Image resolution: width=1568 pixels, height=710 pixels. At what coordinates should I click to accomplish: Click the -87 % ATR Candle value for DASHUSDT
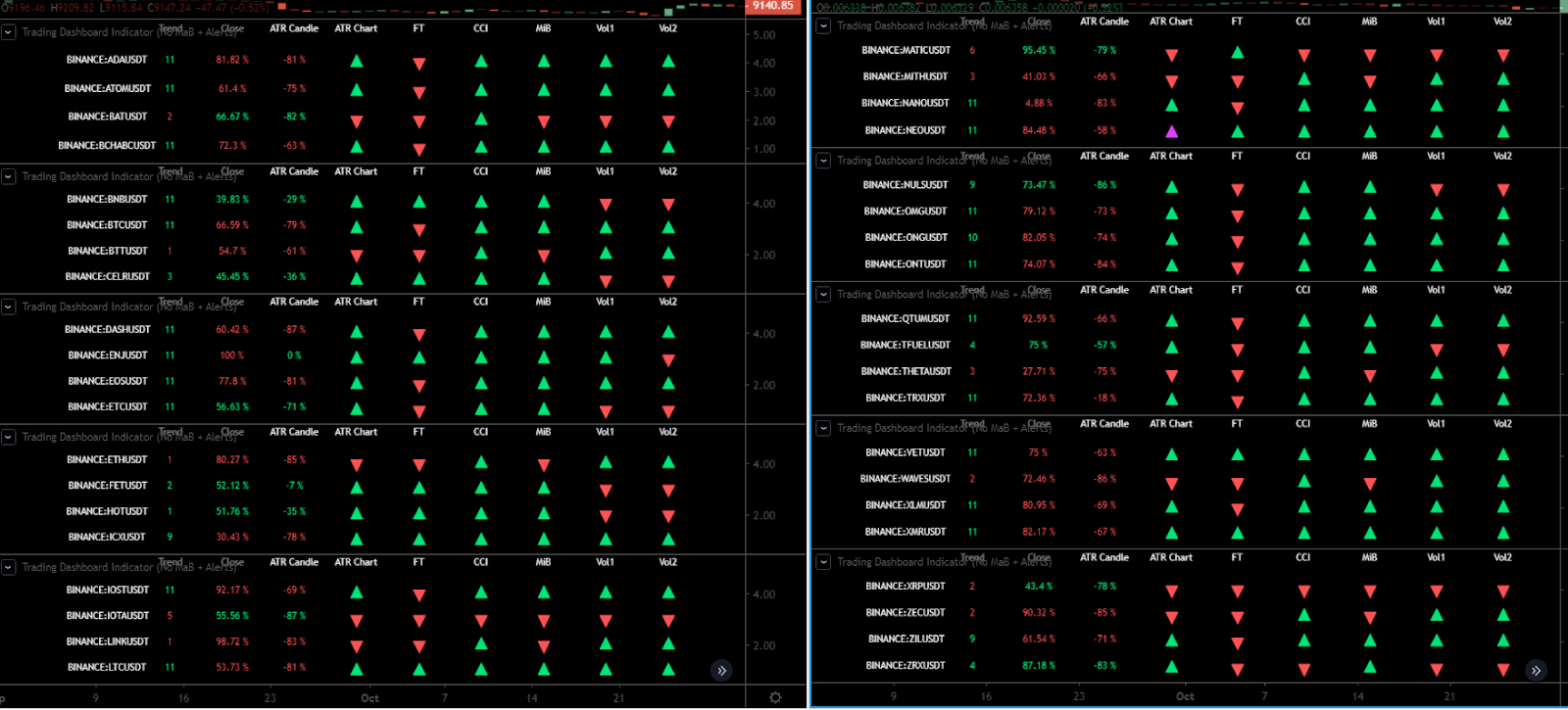coord(294,330)
